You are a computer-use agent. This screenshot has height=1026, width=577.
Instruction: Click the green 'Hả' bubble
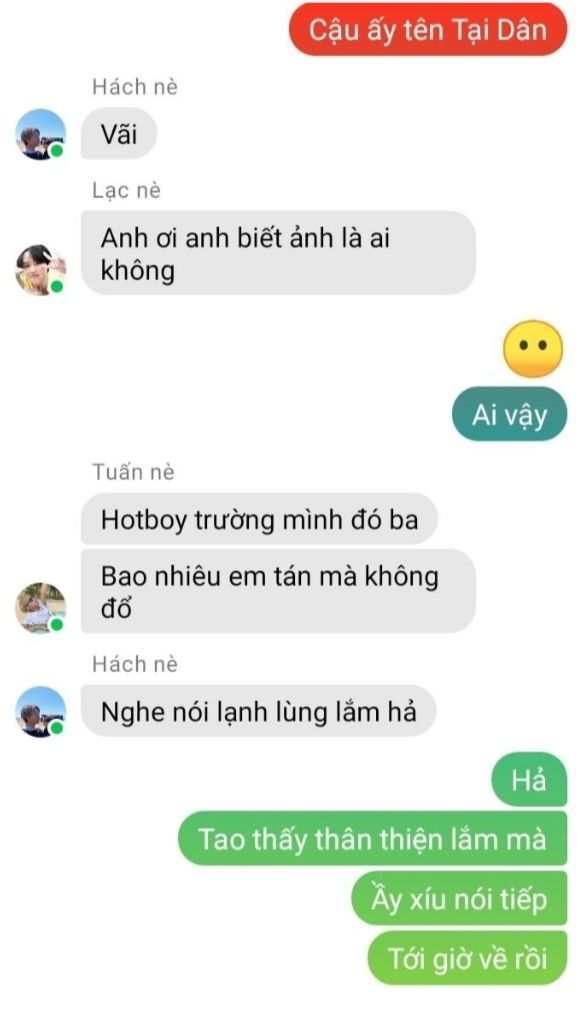[529, 779]
